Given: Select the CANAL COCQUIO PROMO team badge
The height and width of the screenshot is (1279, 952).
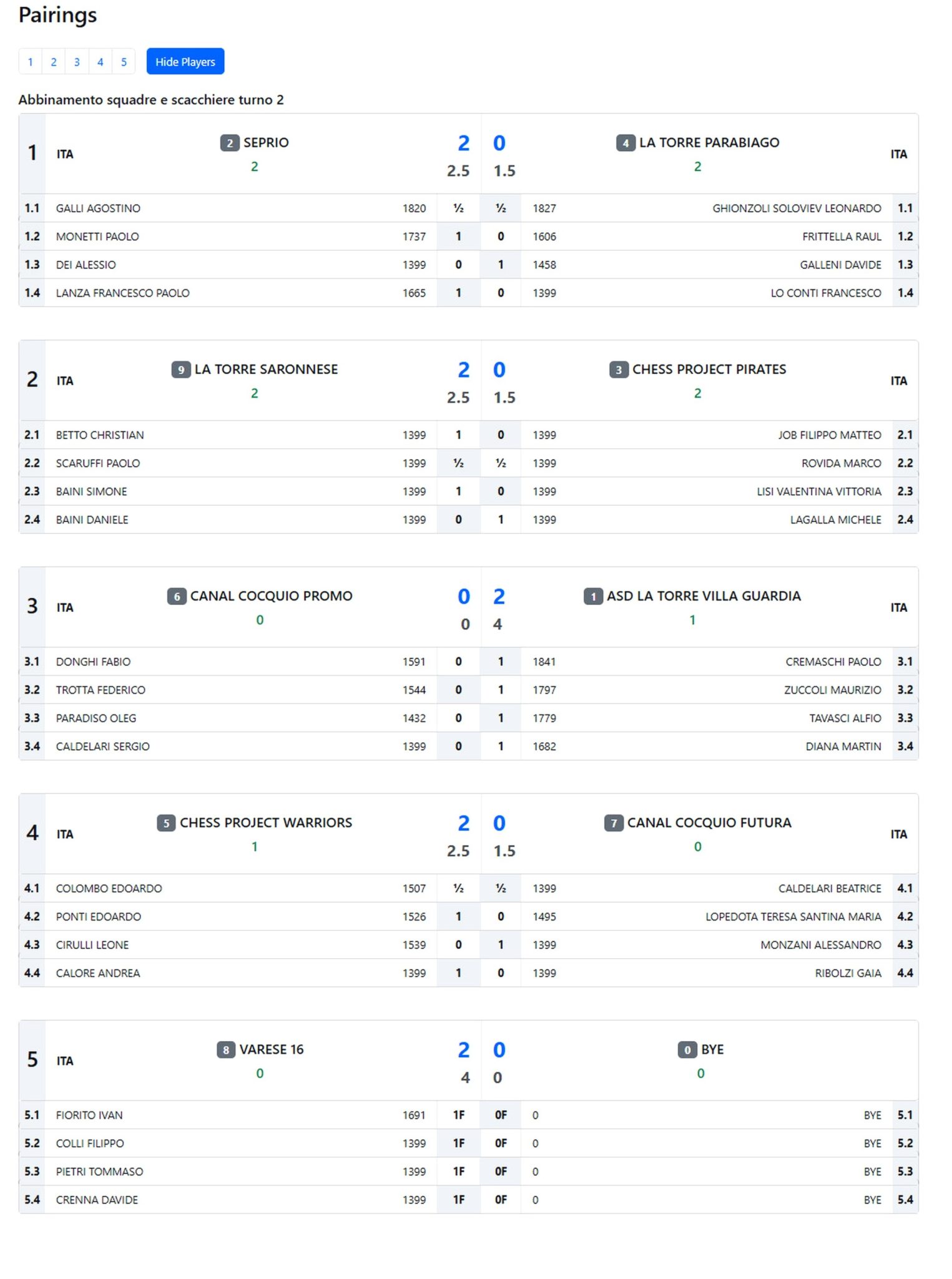Looking at the screenshot, I should [177, 596].
